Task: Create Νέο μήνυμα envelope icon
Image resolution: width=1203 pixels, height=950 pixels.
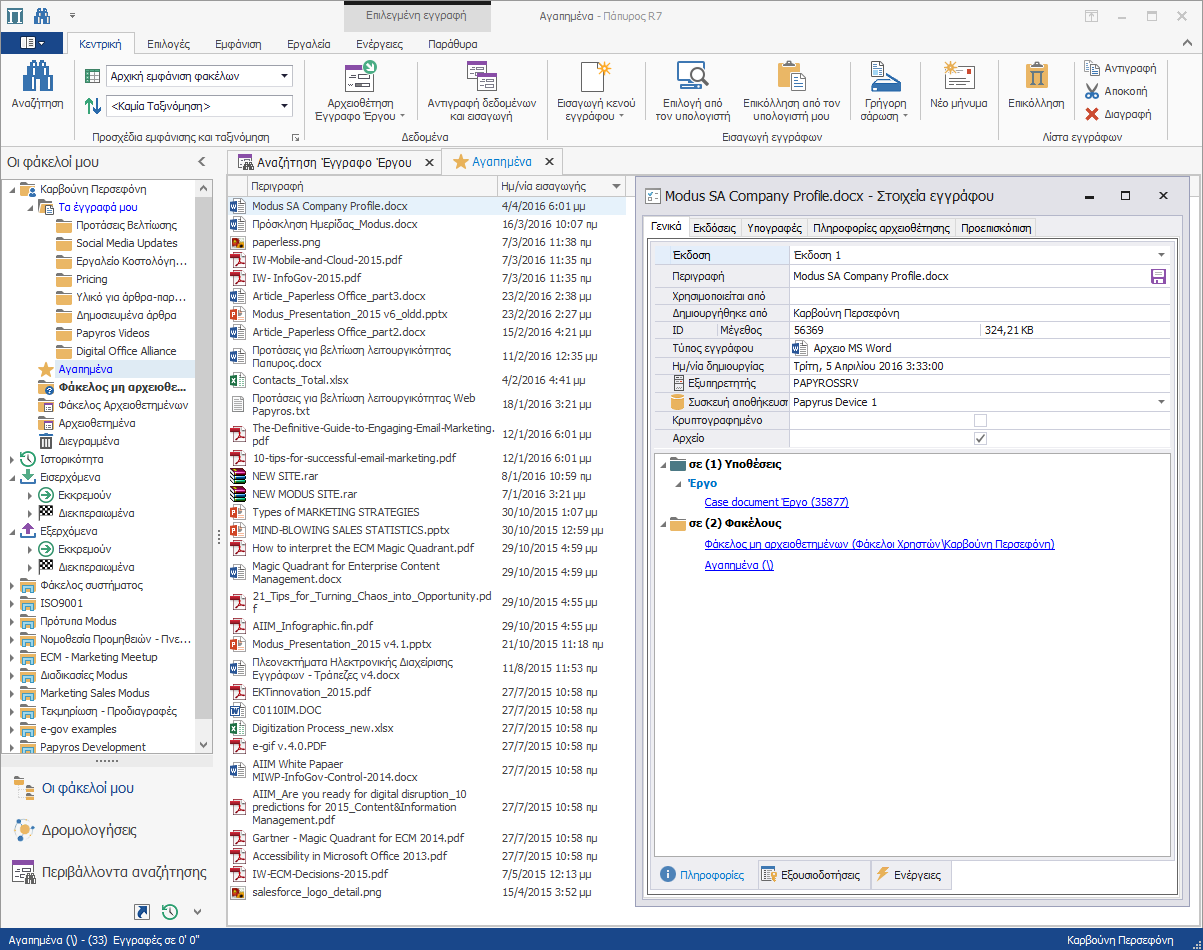Action: [959, 76]
